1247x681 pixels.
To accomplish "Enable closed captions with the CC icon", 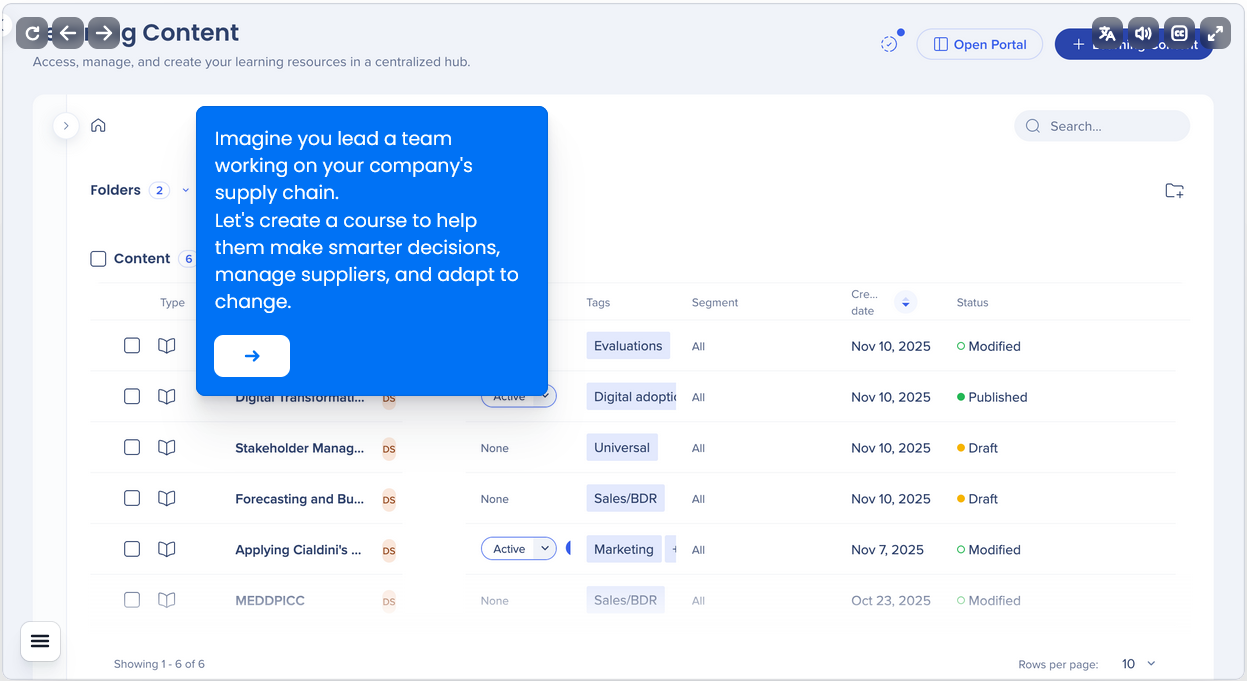I will coord(1179,33).
